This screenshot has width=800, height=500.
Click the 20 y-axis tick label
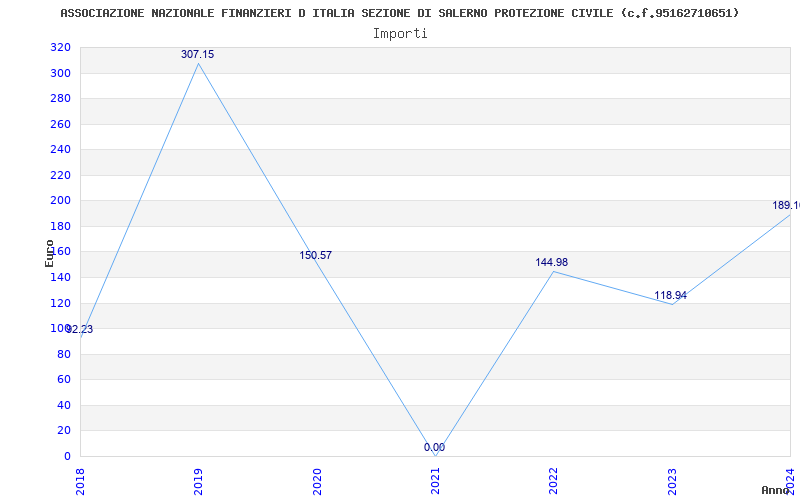pyautogui.click(x=64, y=431)
